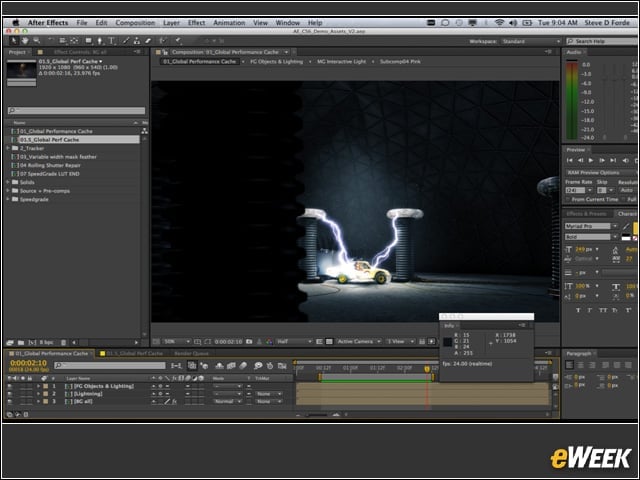Switch to 01.5_Global Perf Cache timeline tab

click(x=131, y=353)
